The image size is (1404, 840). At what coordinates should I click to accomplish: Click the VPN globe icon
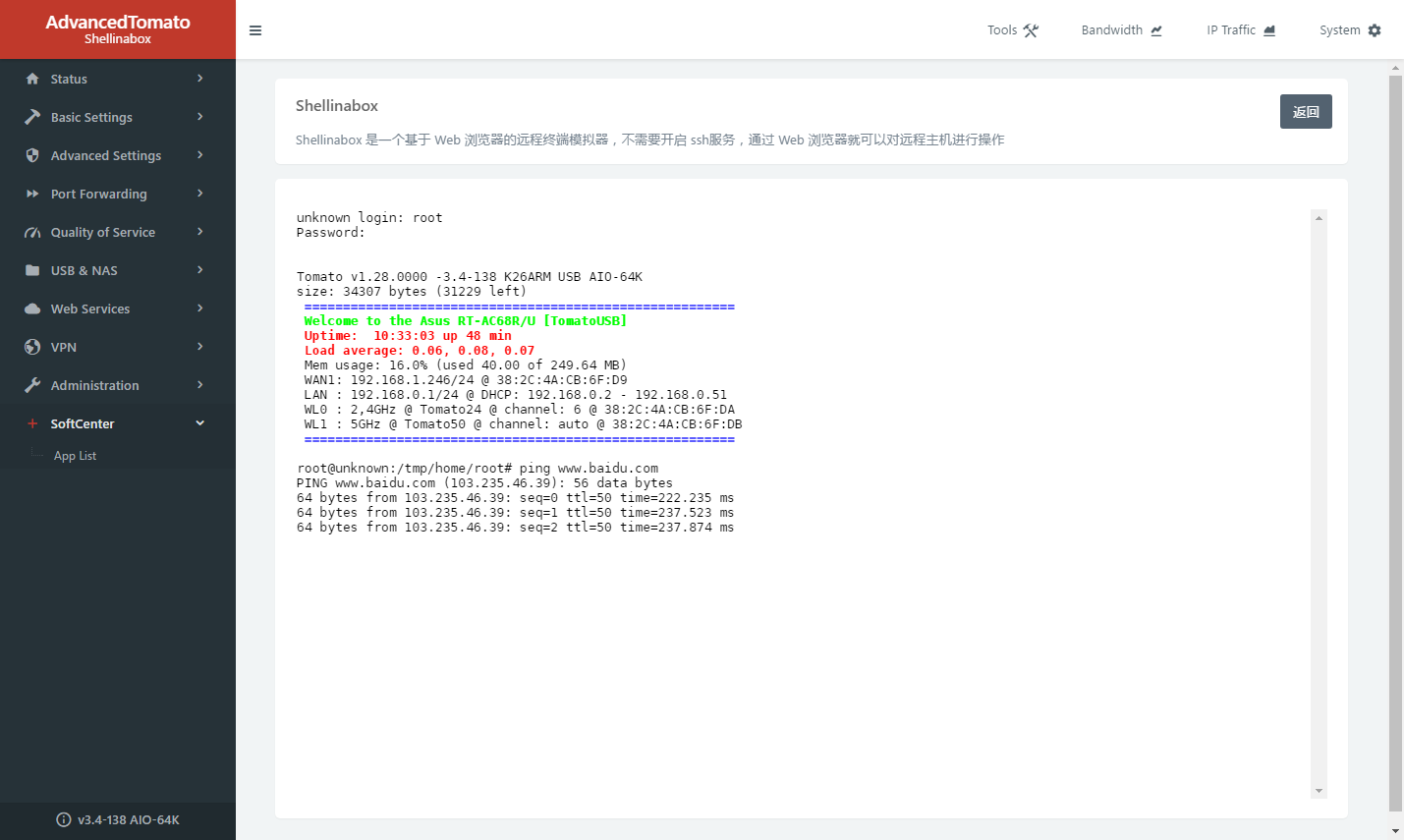(x=32, y=347)
